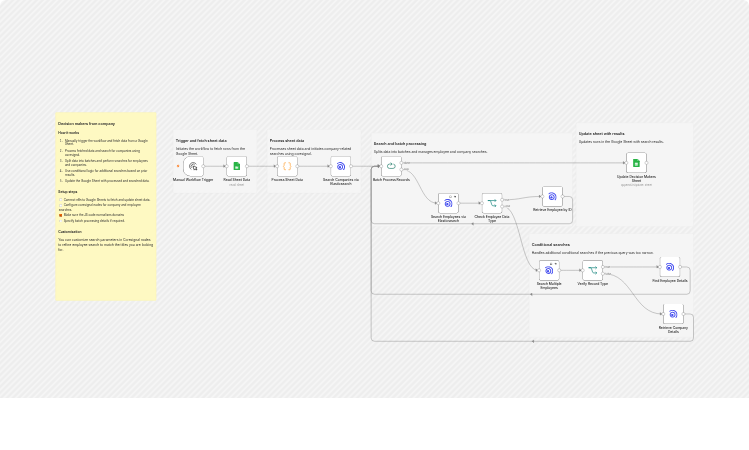Click the 'Process sheet data' note heading

[287, 141]
